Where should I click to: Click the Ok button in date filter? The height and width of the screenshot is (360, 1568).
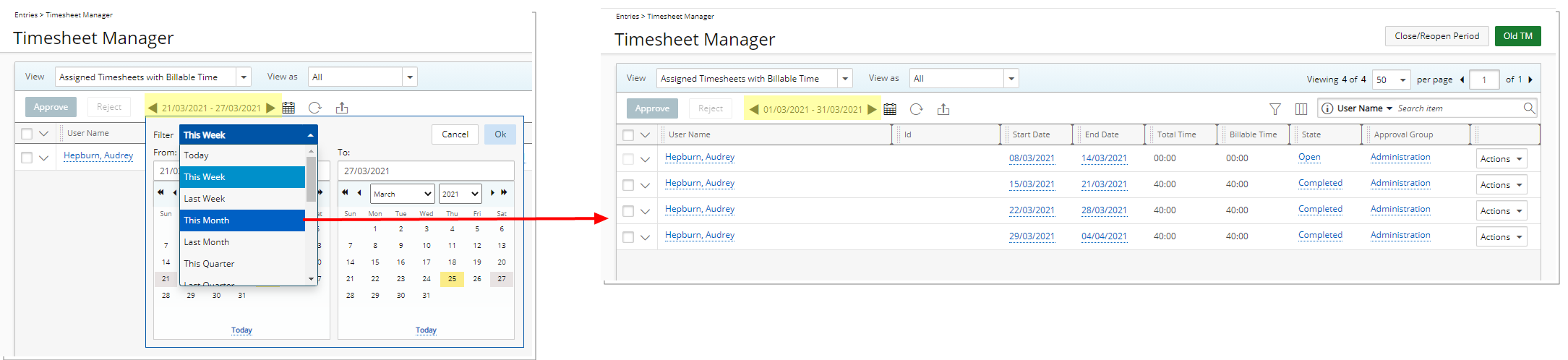500,134
